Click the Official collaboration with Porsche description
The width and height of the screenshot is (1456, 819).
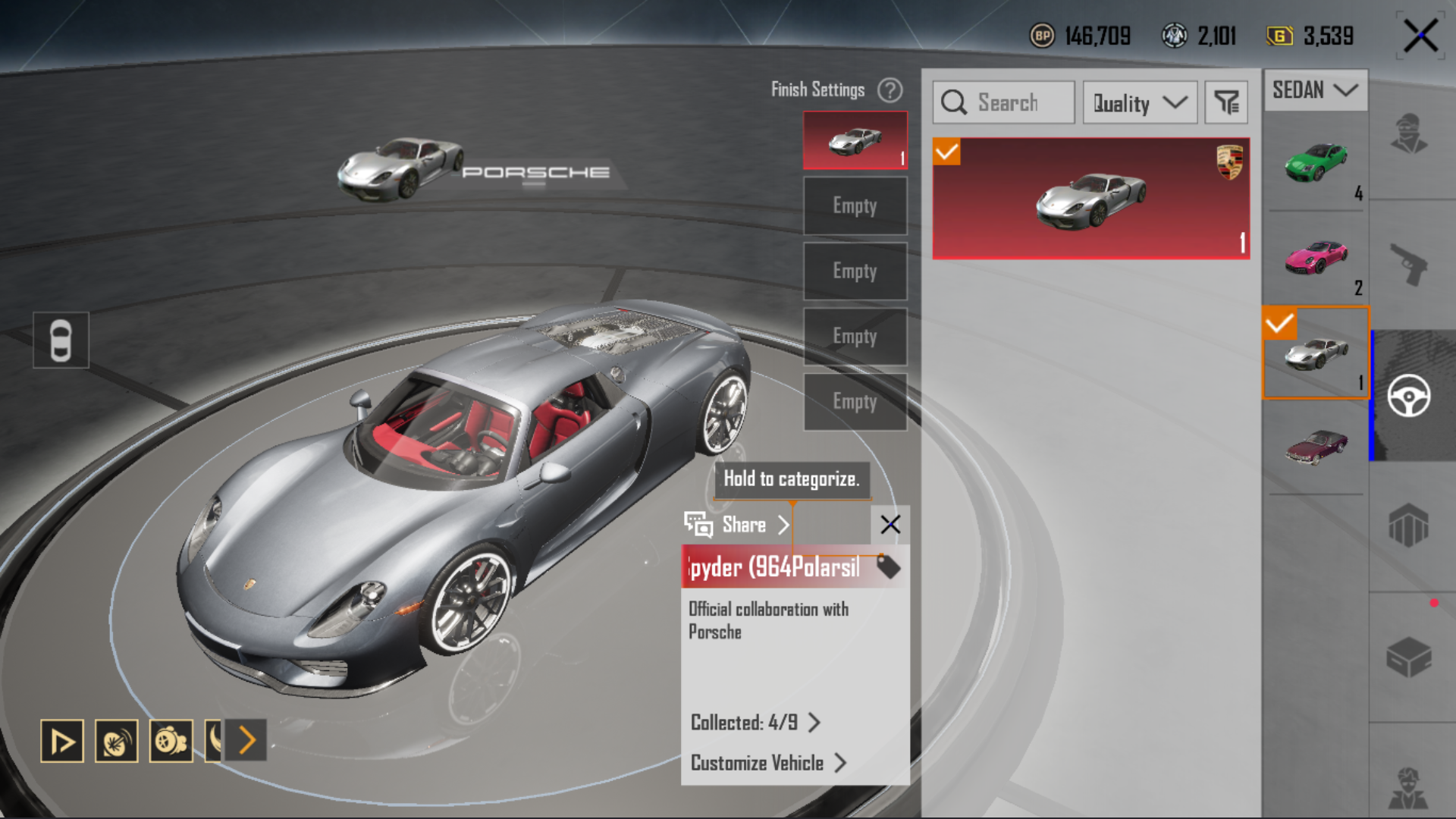tap(768, 620)
